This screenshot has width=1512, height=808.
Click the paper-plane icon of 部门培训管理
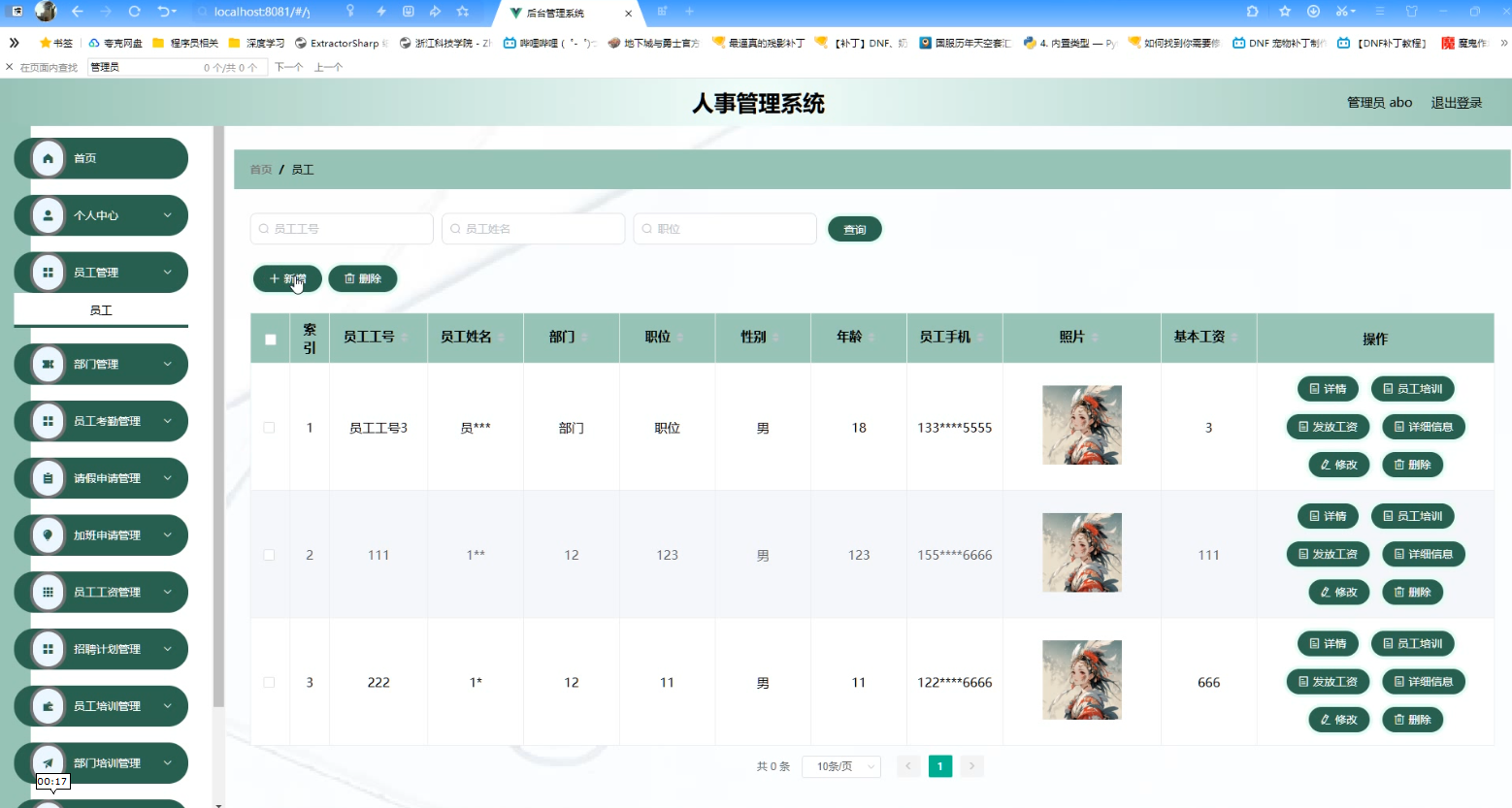pyautogui.click(x=48, y=763)
